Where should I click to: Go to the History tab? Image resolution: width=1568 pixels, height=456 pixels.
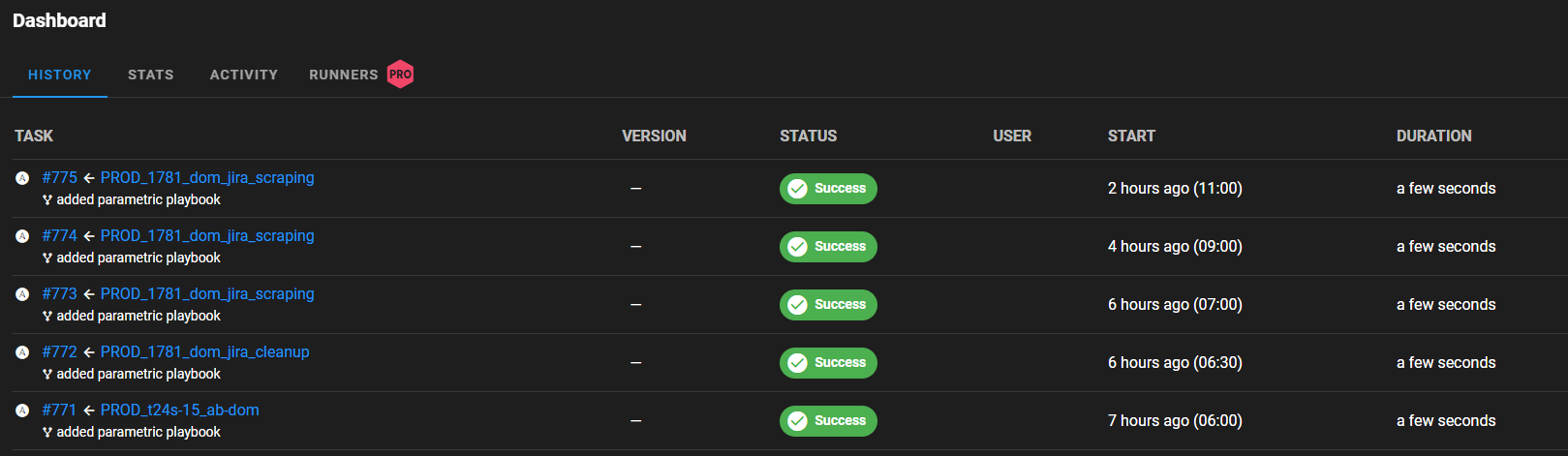(60, 75)
